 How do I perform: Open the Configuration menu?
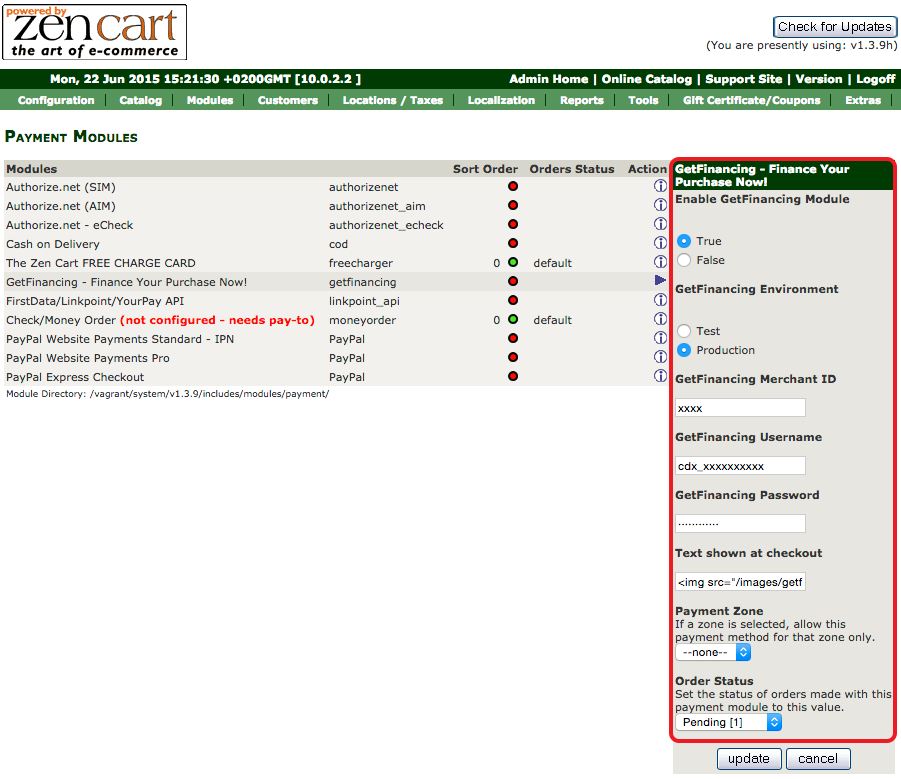click(56, 100)
